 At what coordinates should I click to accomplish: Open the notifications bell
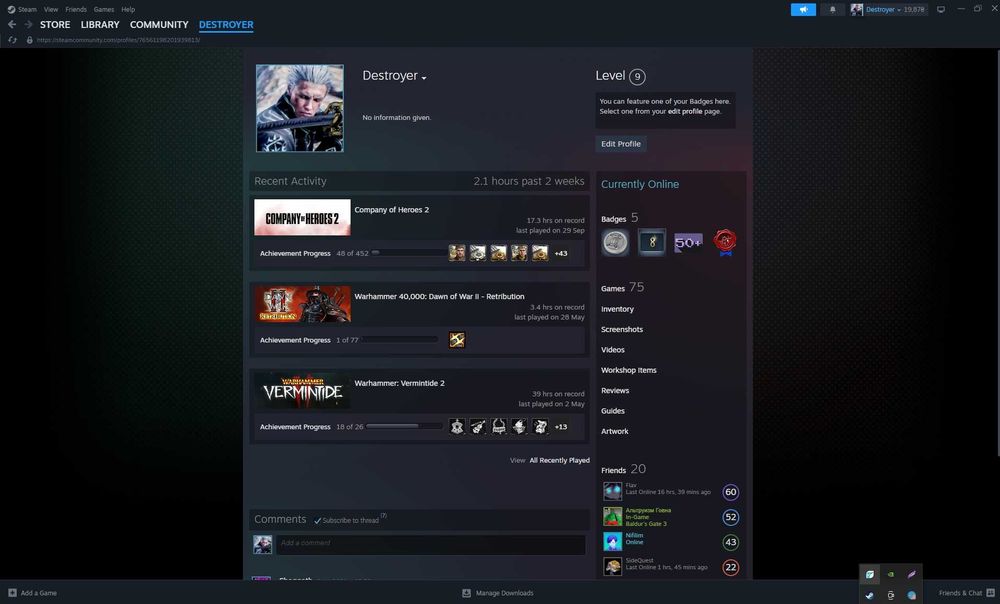click(832, 10)
